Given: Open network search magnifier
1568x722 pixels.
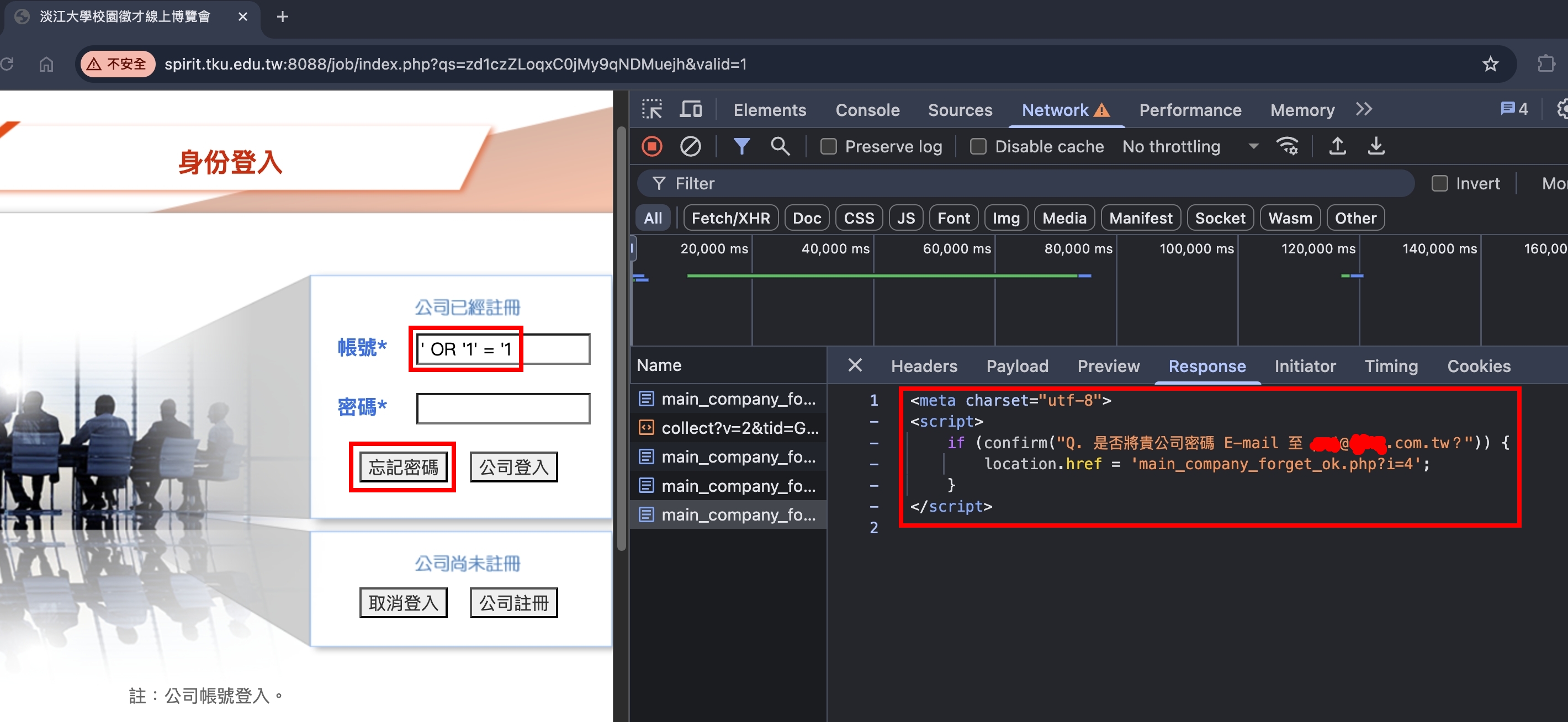Looking at the screenshot, I should pos(780,146).
